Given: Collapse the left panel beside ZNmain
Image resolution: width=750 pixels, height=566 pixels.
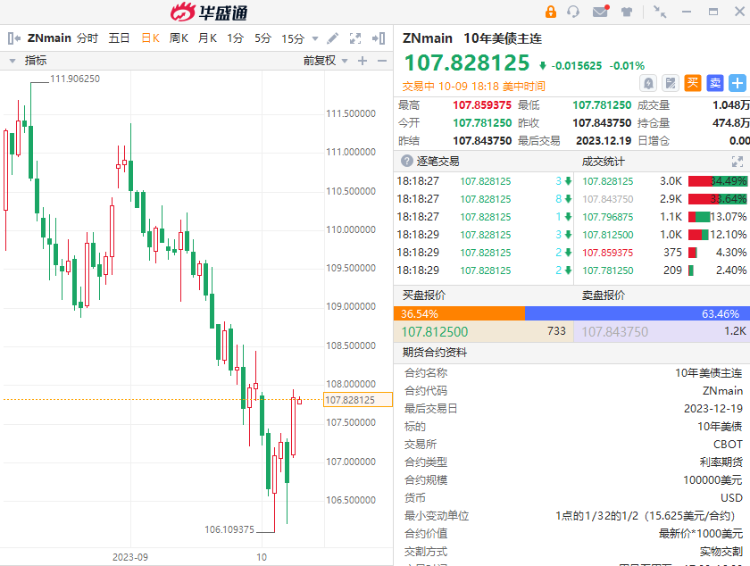Looking at the screenshot, I should coord(13,38).
